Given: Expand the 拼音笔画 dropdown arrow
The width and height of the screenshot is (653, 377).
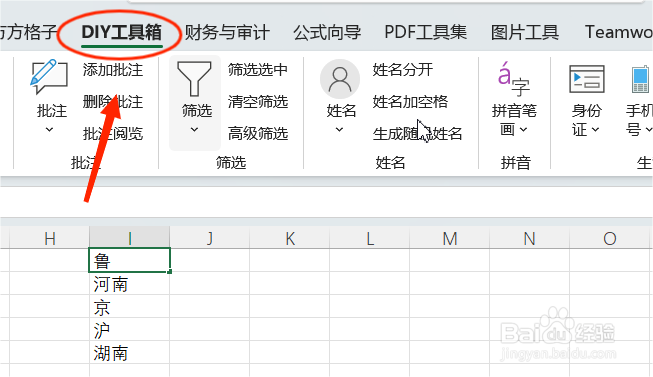Looking at the screenshot, I should point(523,130).
